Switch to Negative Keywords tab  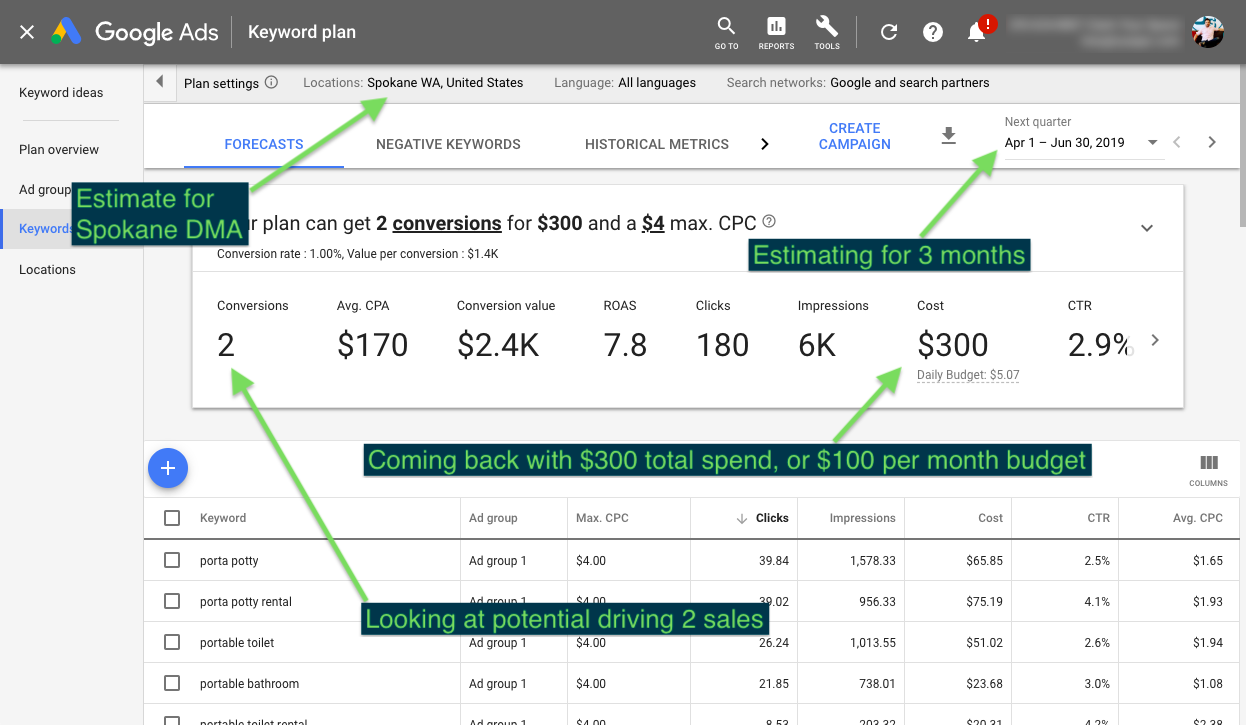tap(448, 144)
